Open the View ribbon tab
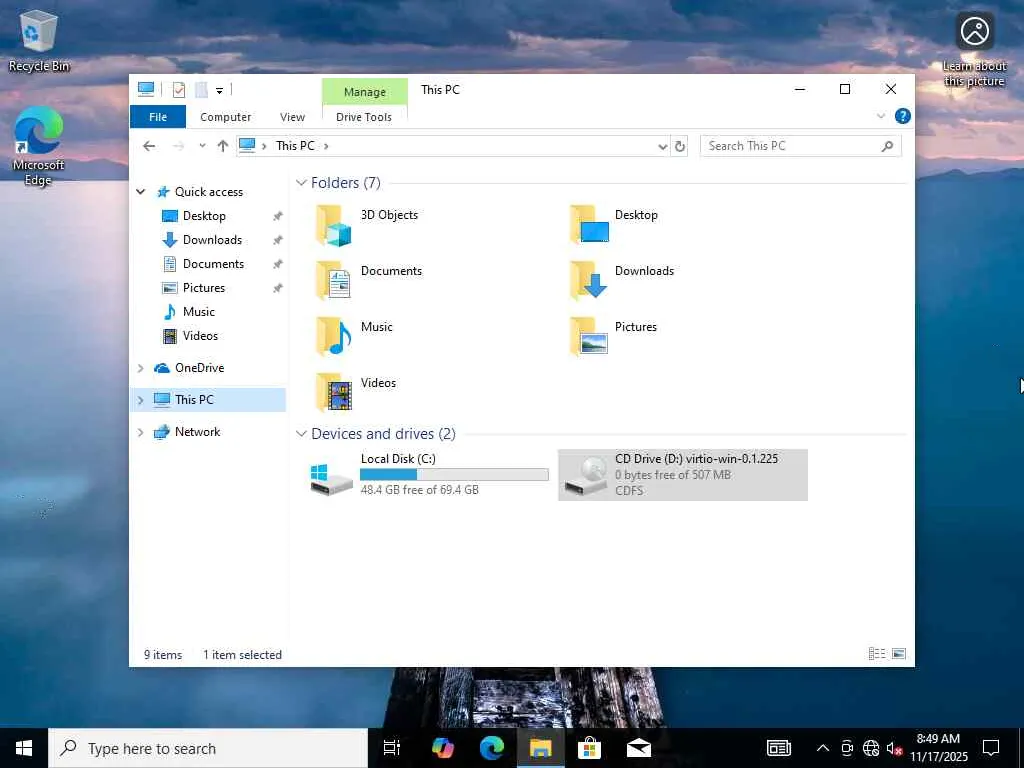This screenshot has width=1024, height=768. (x=293, y=117)
